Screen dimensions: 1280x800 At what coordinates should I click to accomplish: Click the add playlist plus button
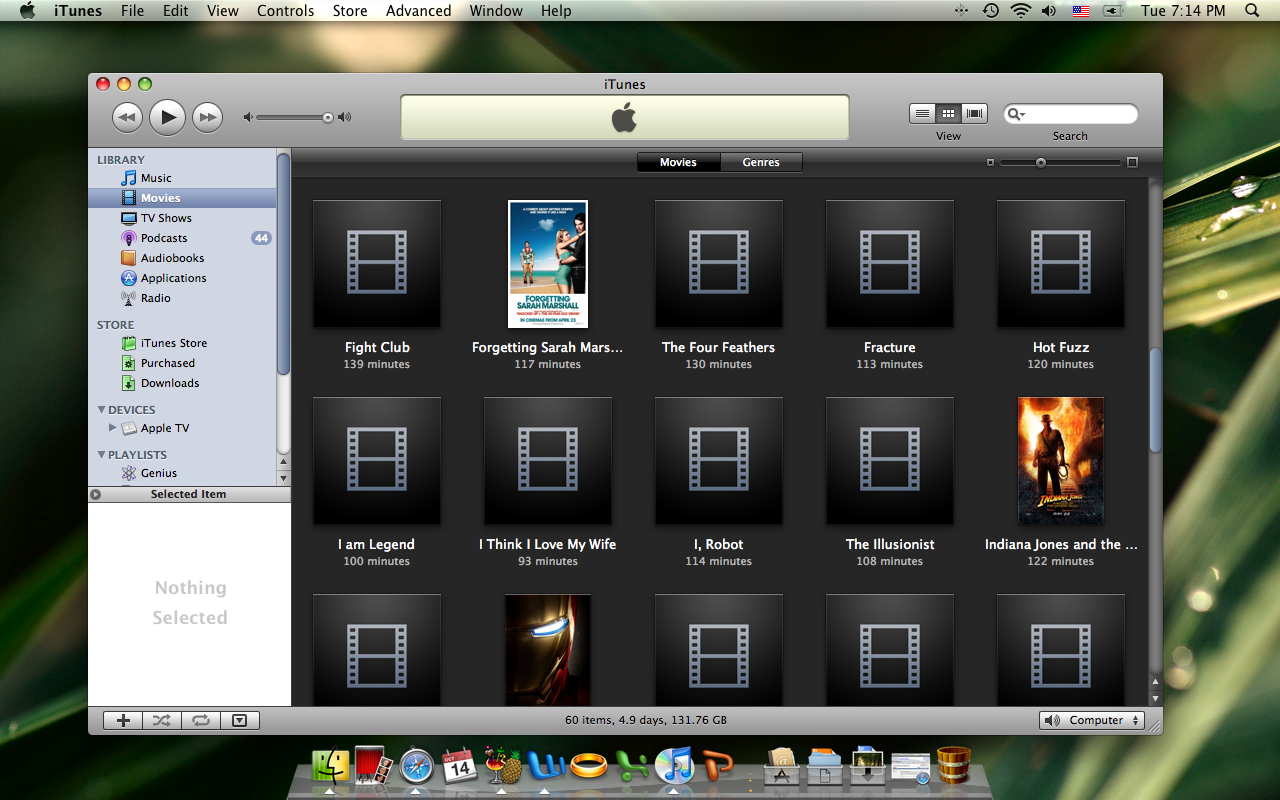coord(123,720)
